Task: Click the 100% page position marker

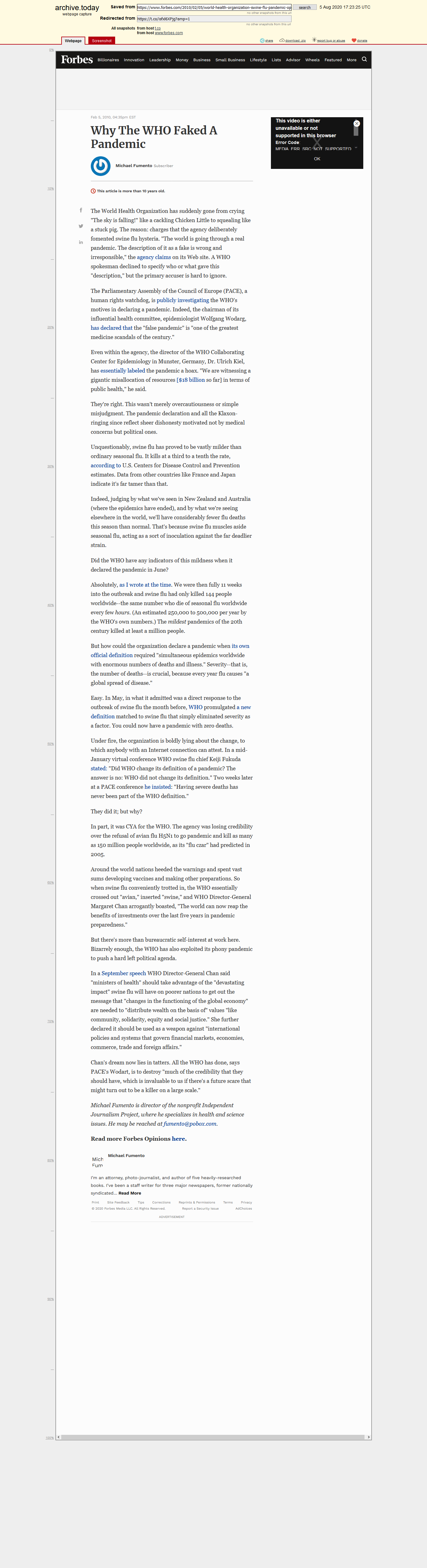Action: tap(49, 1438)
